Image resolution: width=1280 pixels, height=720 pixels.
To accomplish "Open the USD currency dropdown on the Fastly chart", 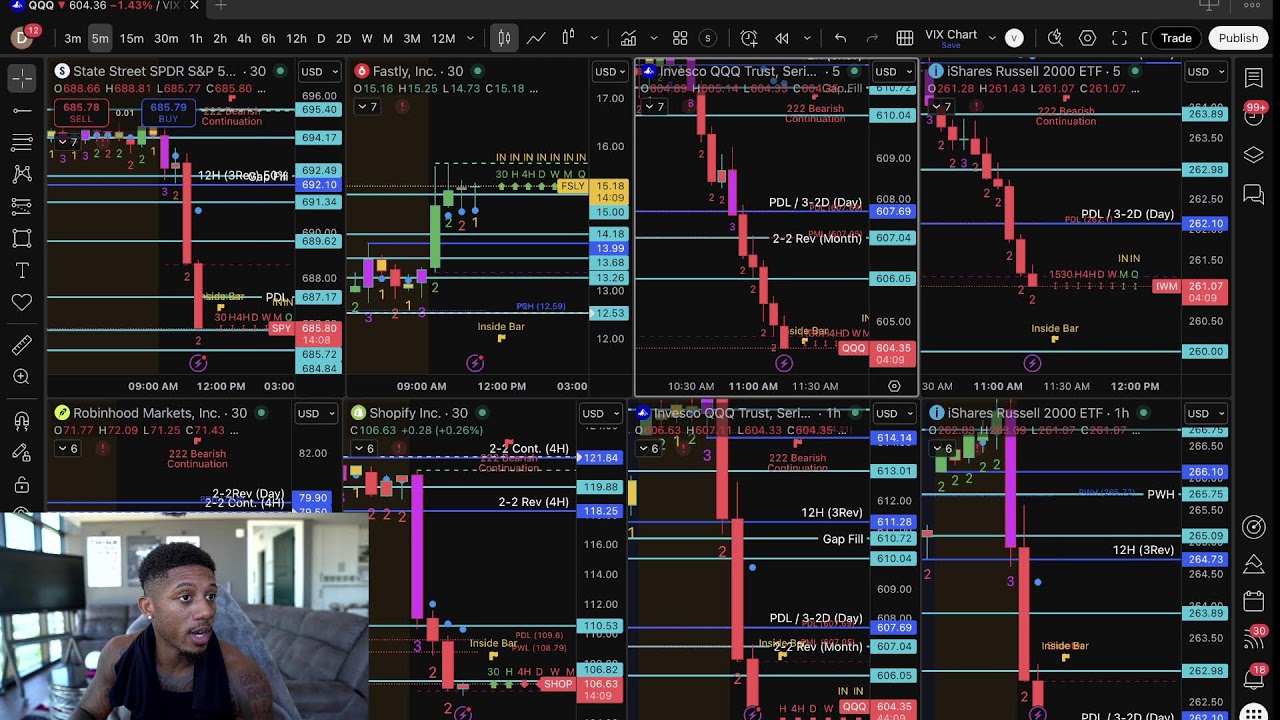I will pyautogui.click(x=610, y=72).
